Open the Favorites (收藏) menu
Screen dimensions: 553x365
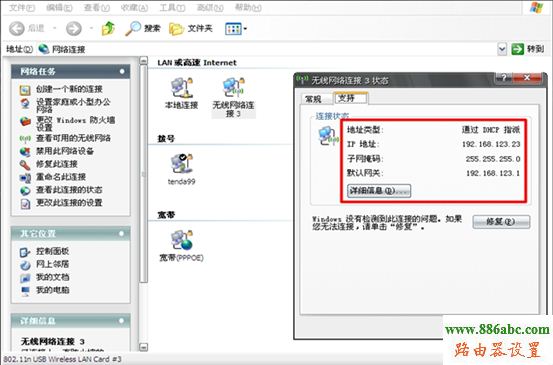coord(134,7)
